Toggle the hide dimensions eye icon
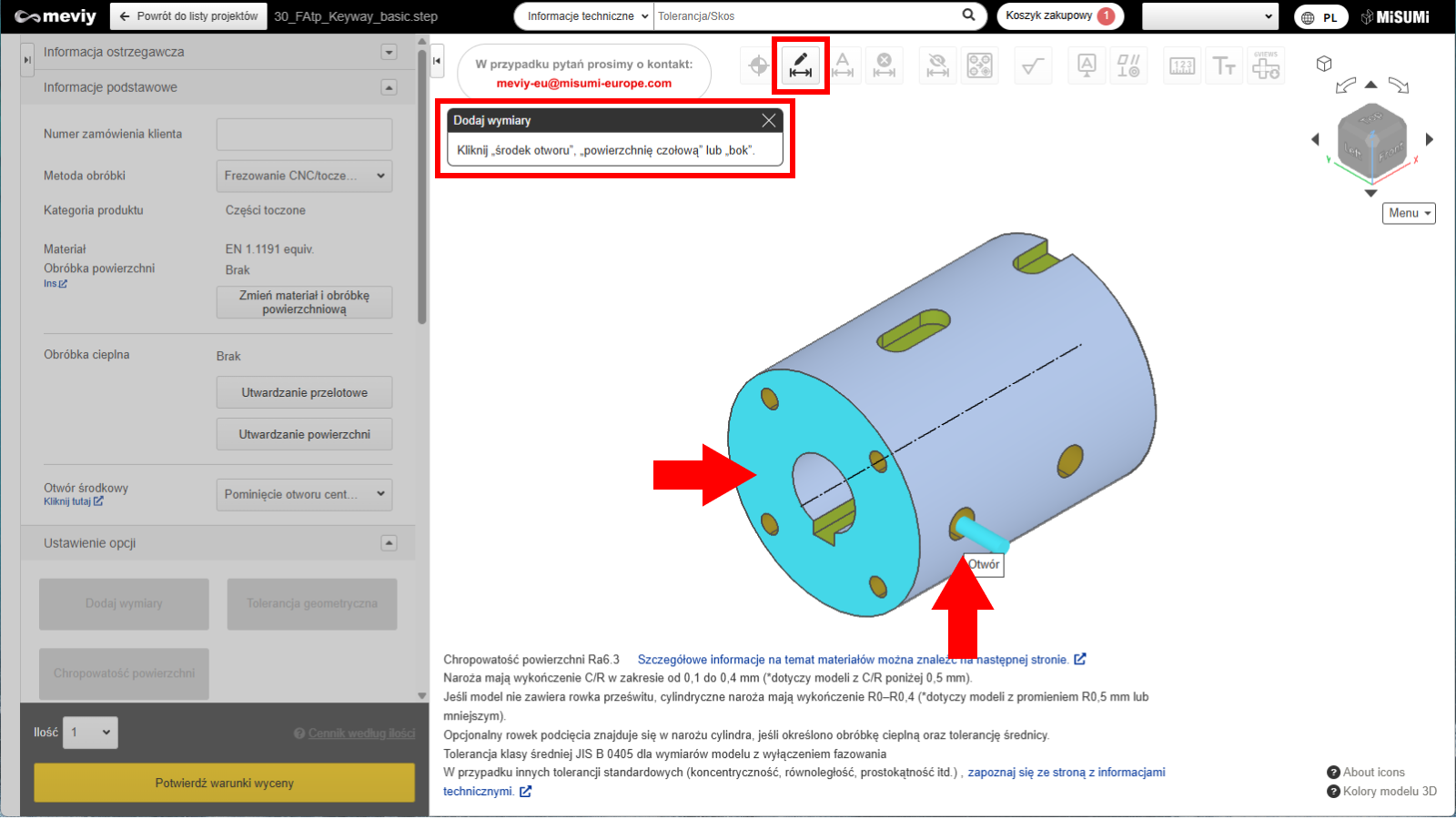 [937, 66]
